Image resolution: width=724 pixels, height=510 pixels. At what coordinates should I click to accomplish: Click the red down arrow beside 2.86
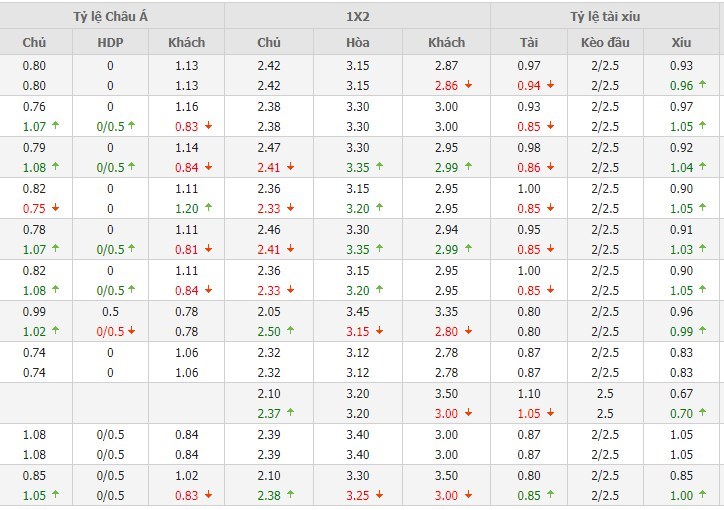468,85
